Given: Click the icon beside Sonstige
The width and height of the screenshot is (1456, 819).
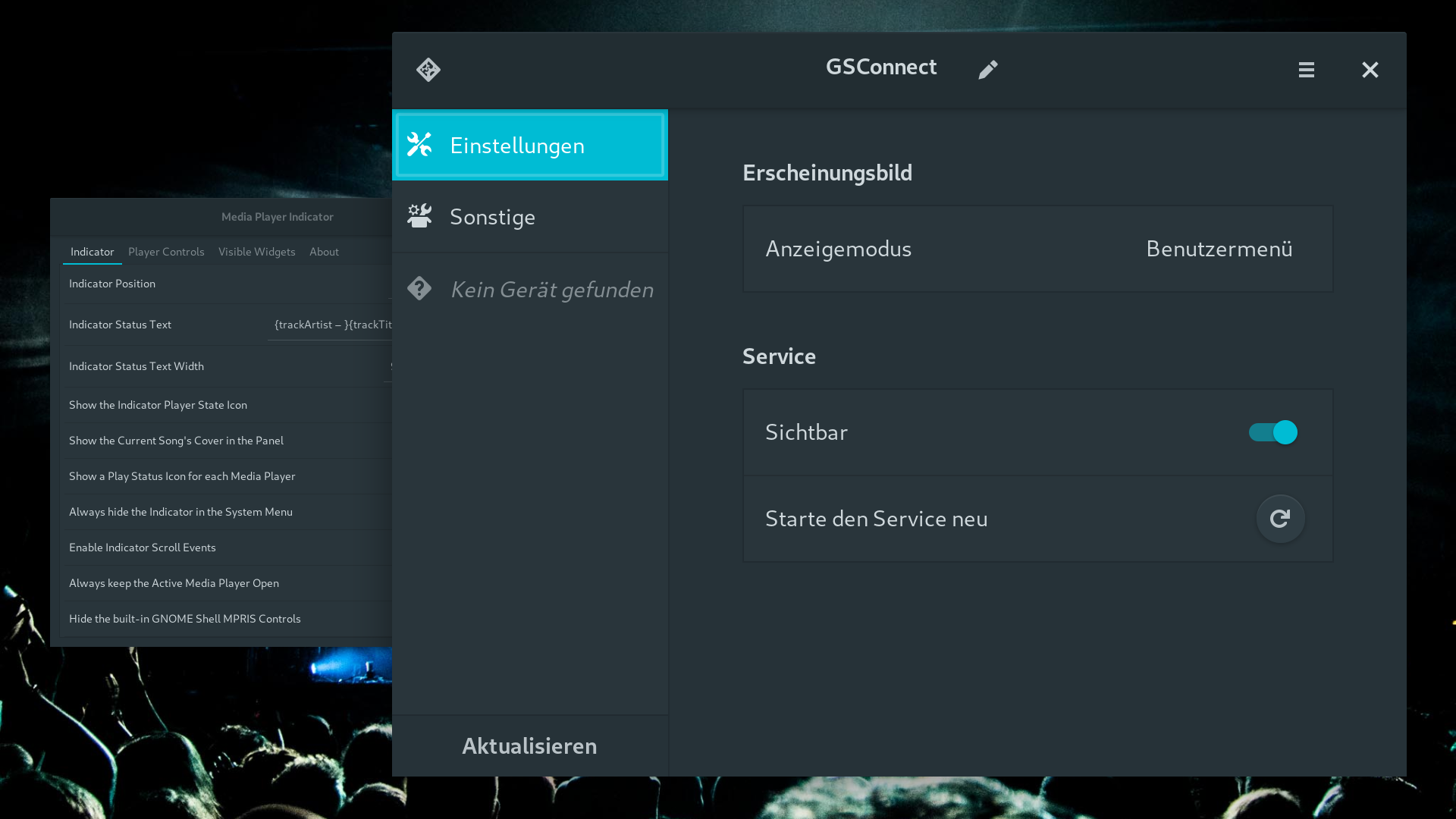Looking at the screenshot, I should click(419, 216).
